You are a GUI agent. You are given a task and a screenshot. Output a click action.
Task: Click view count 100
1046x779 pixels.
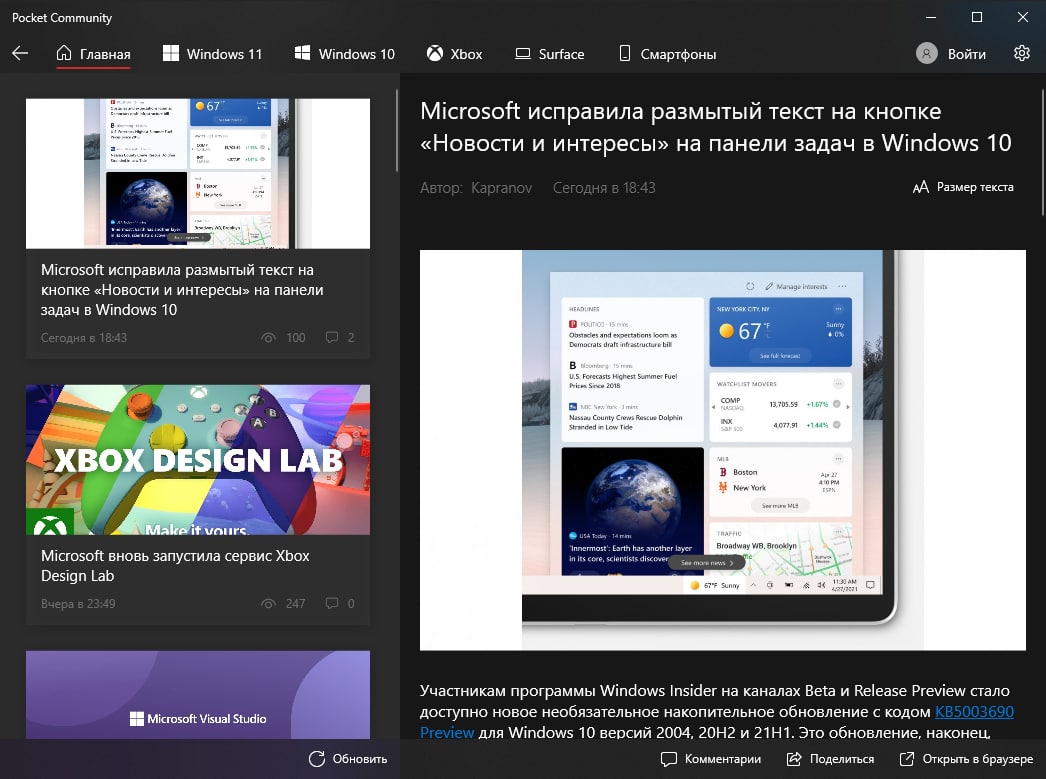(x=296, y=337)
